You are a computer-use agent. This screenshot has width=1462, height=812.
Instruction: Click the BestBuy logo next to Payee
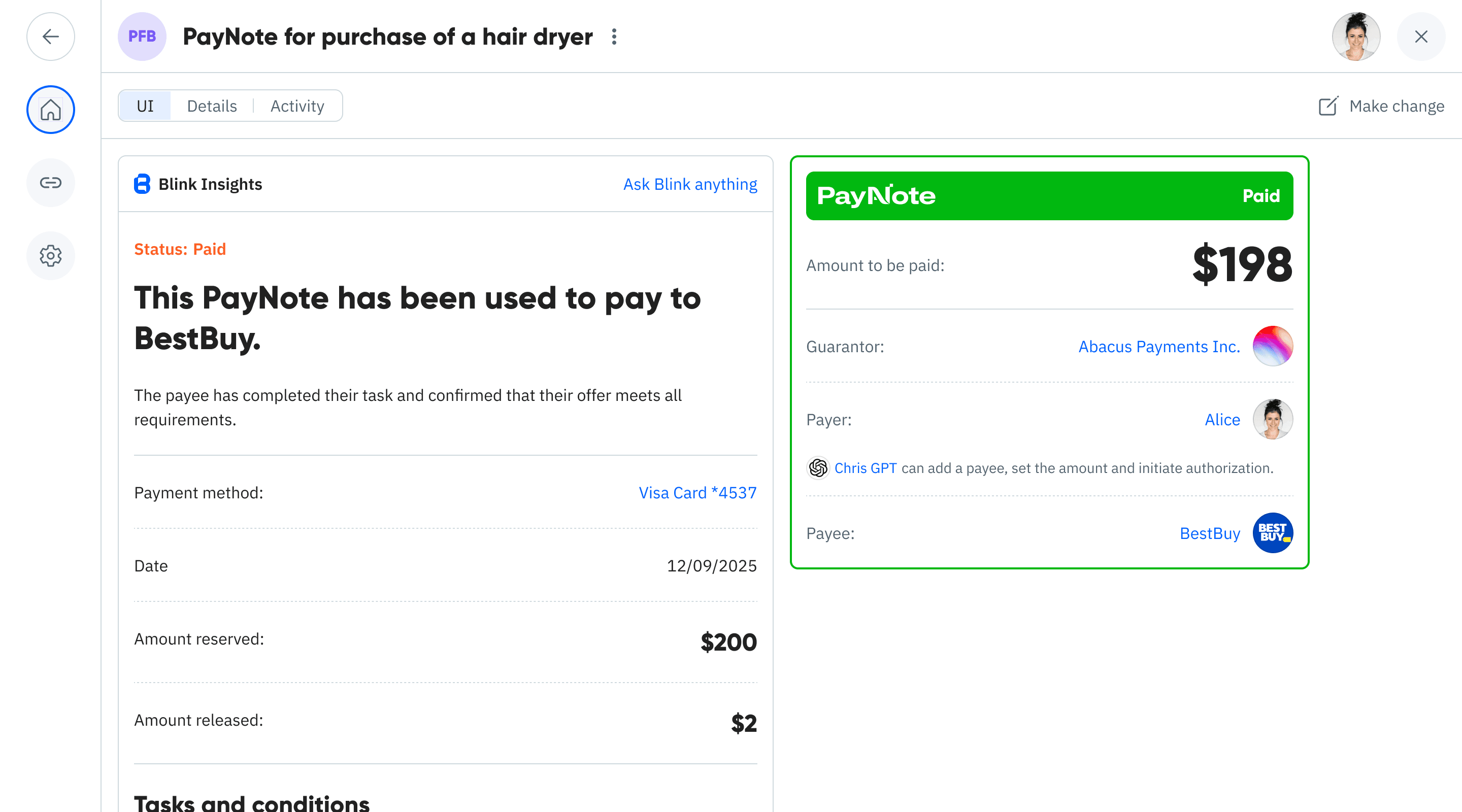1273,533
